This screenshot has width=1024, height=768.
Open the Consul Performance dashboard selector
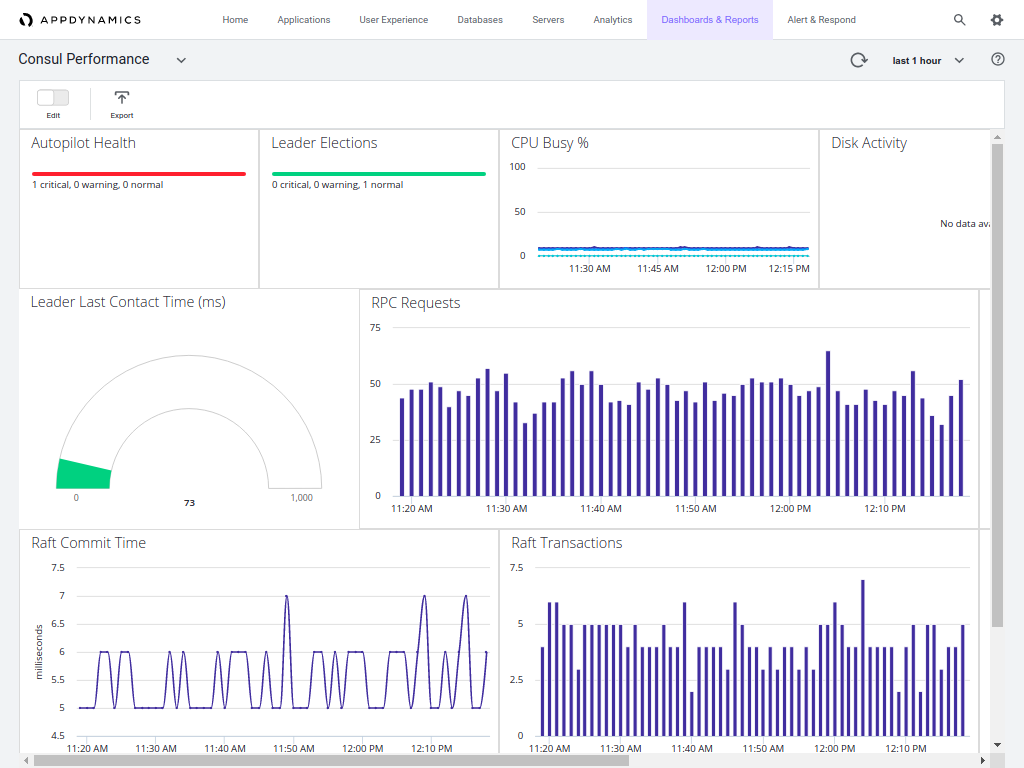tap(181, 59)
